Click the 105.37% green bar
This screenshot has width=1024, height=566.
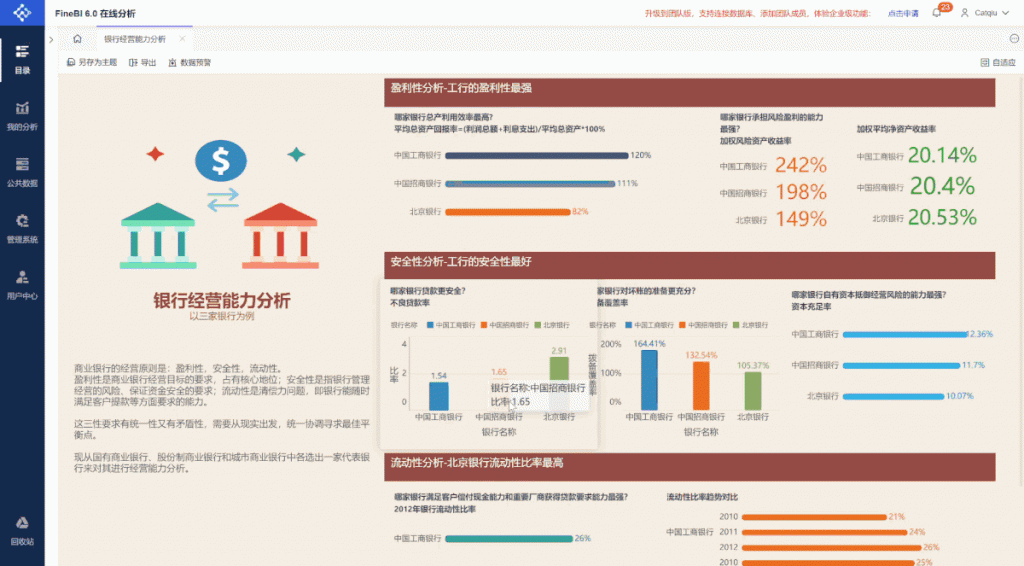coord(753,390)
